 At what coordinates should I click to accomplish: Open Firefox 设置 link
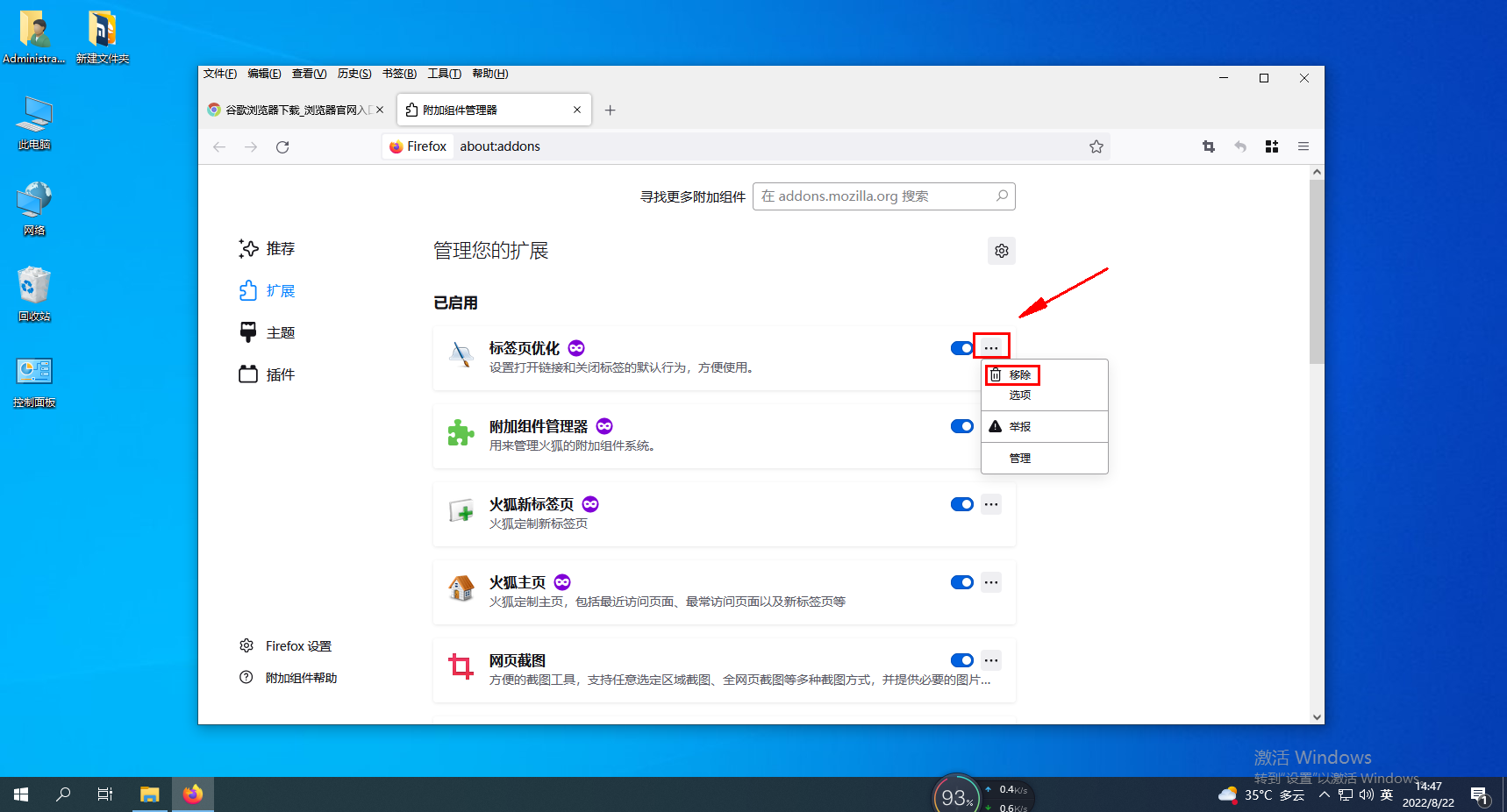[x=286, y=646]
